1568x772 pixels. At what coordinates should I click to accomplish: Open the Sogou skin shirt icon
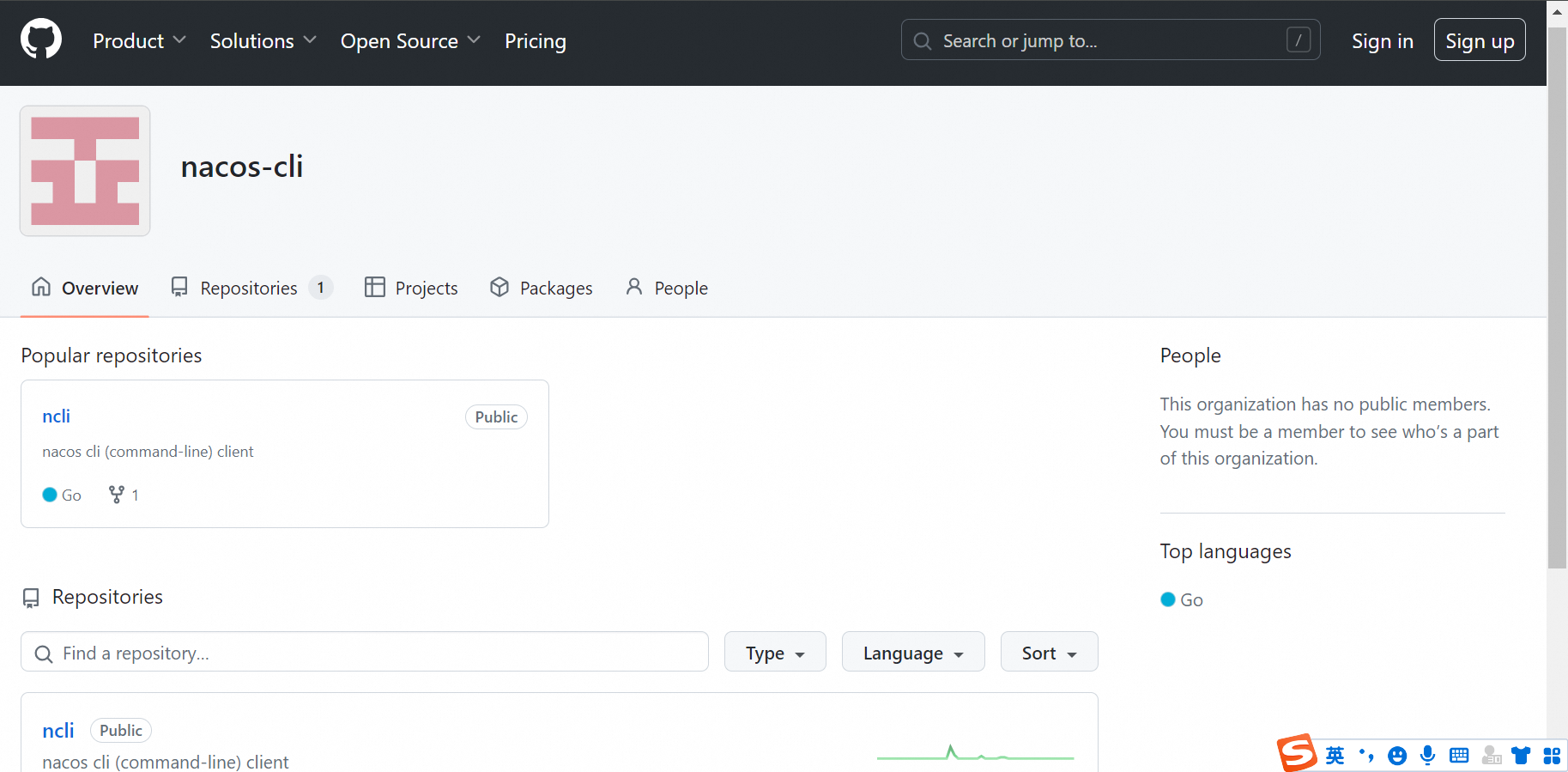coord(1522,756)
